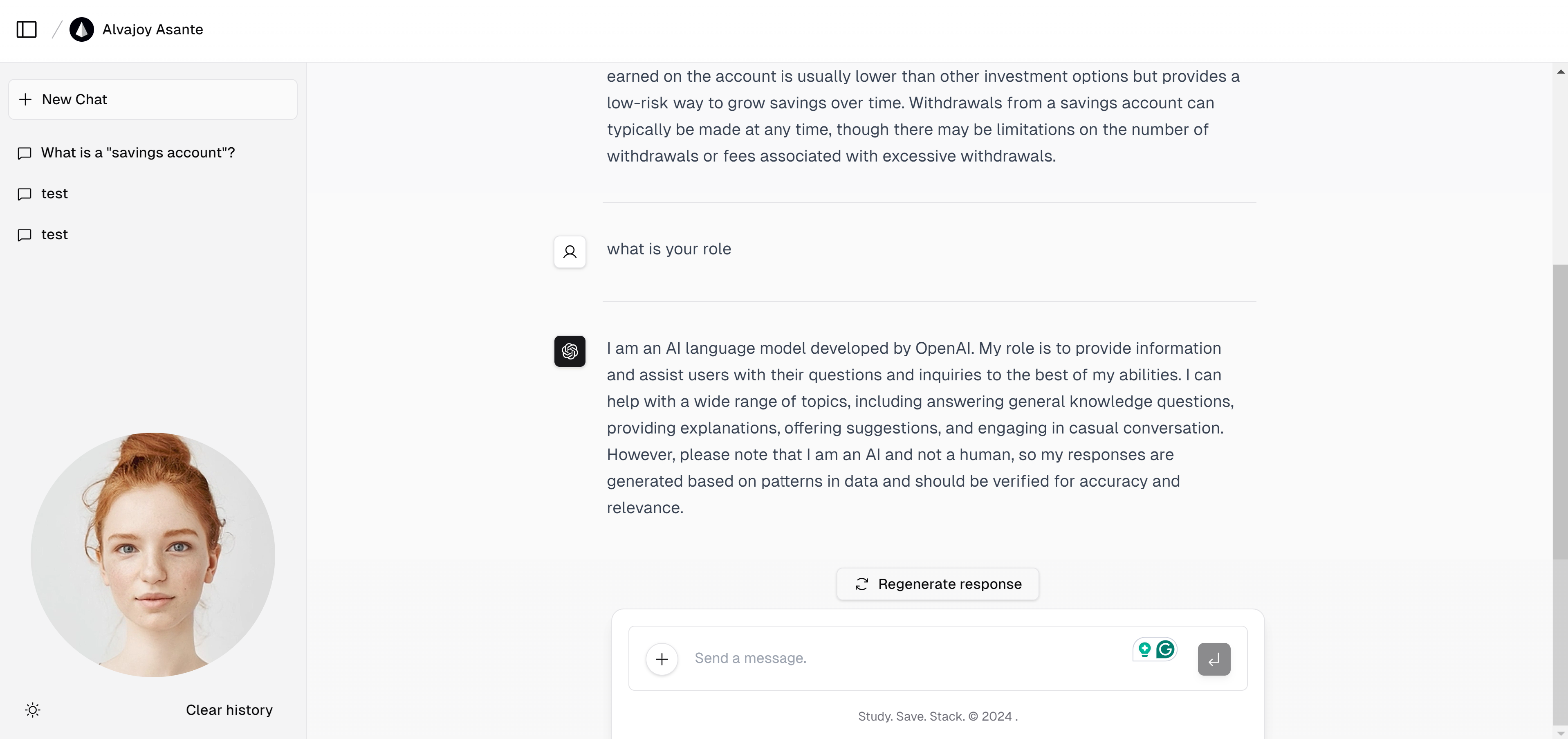Viewport: 1568px width, 739px height.
Task: Click the OpenAI logo icon beside response
Action: click(570, 351)
